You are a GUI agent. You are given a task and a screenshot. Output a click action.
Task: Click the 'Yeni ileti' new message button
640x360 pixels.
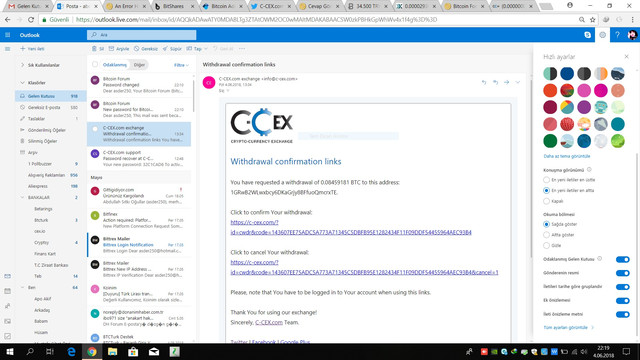click(x=32, y=49)
